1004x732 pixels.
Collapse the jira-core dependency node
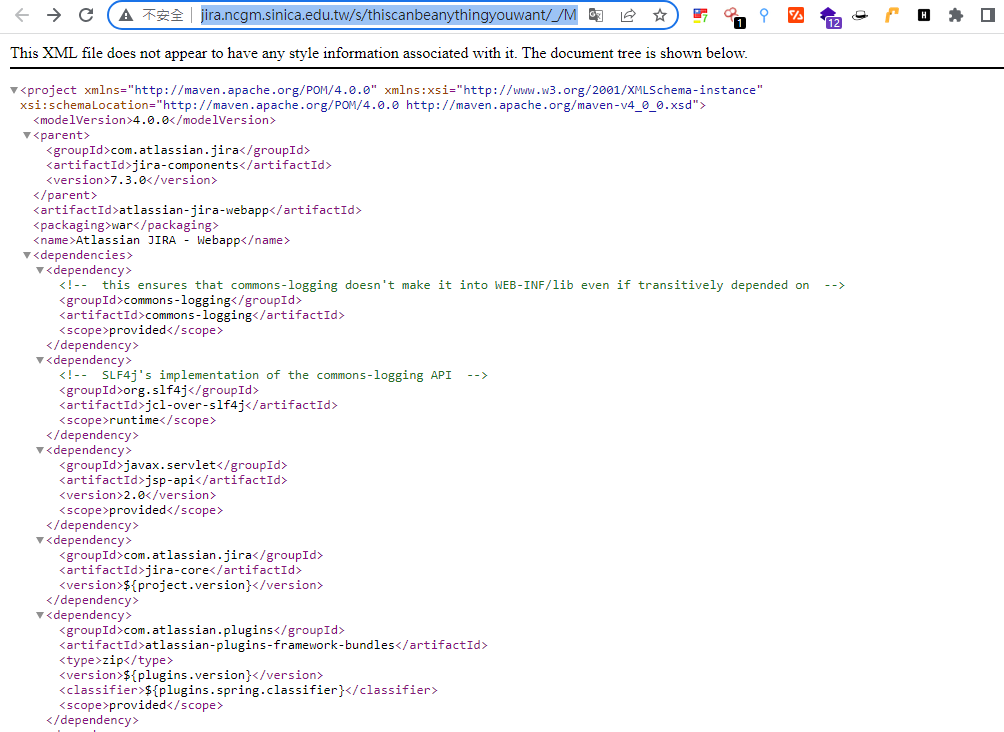click(x=40, y=540)
